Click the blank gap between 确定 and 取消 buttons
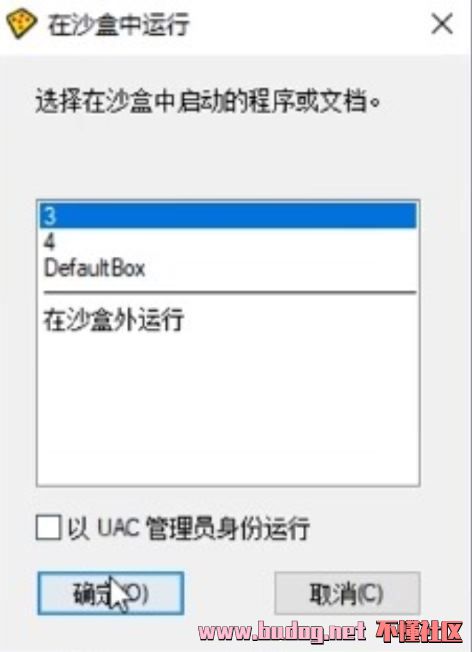This screenshot has width=472, height=652. tap(229, 593)
